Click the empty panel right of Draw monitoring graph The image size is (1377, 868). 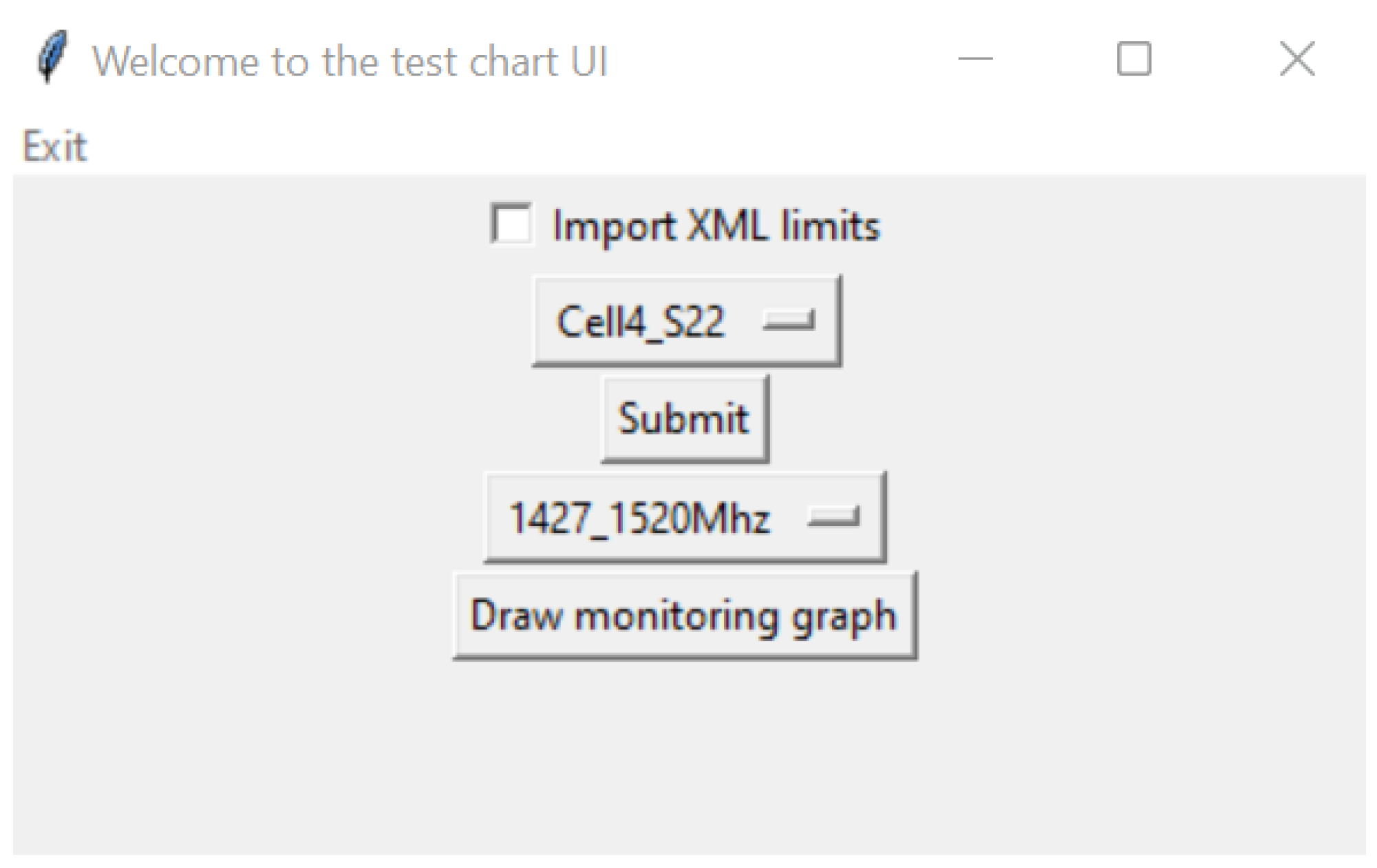[x=1135, y=616]
